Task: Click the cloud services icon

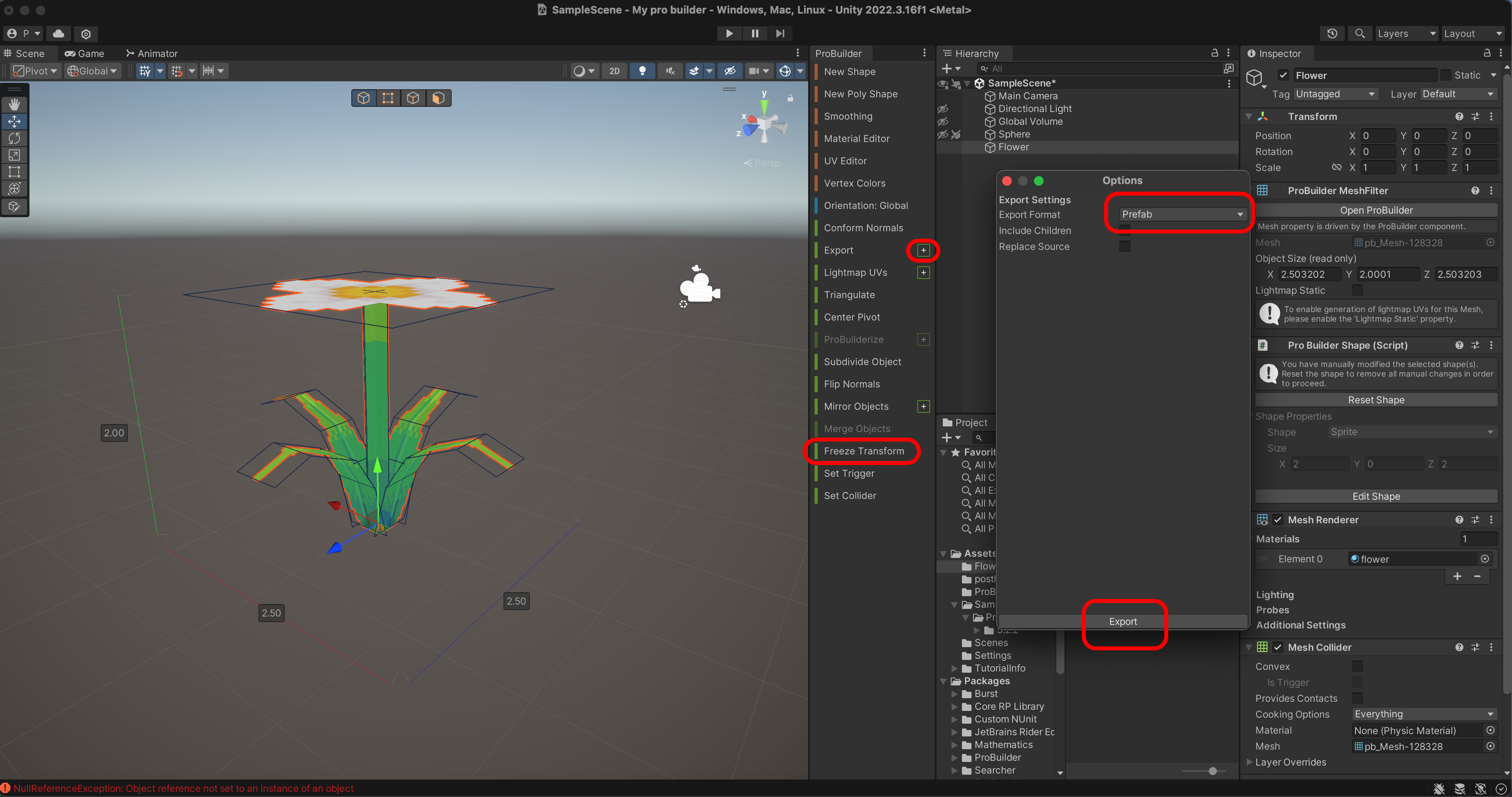Action: click(59, 33)
